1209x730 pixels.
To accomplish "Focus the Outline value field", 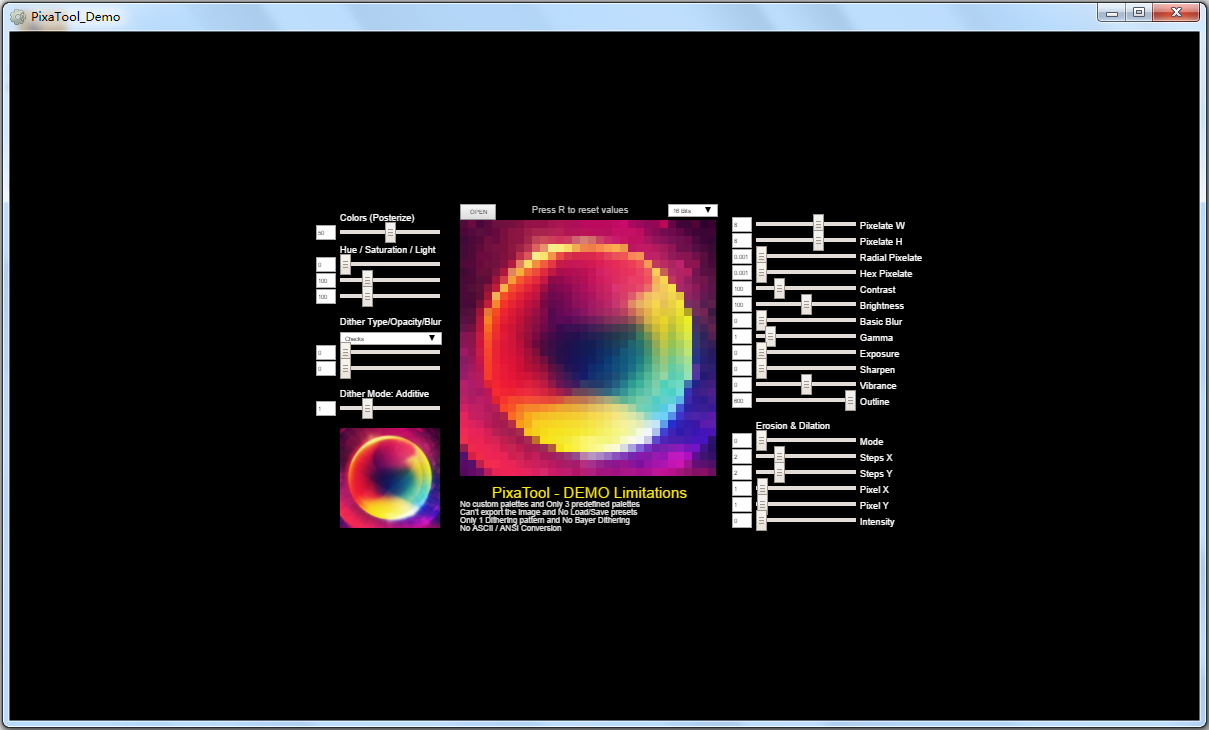I will [742, 401].
